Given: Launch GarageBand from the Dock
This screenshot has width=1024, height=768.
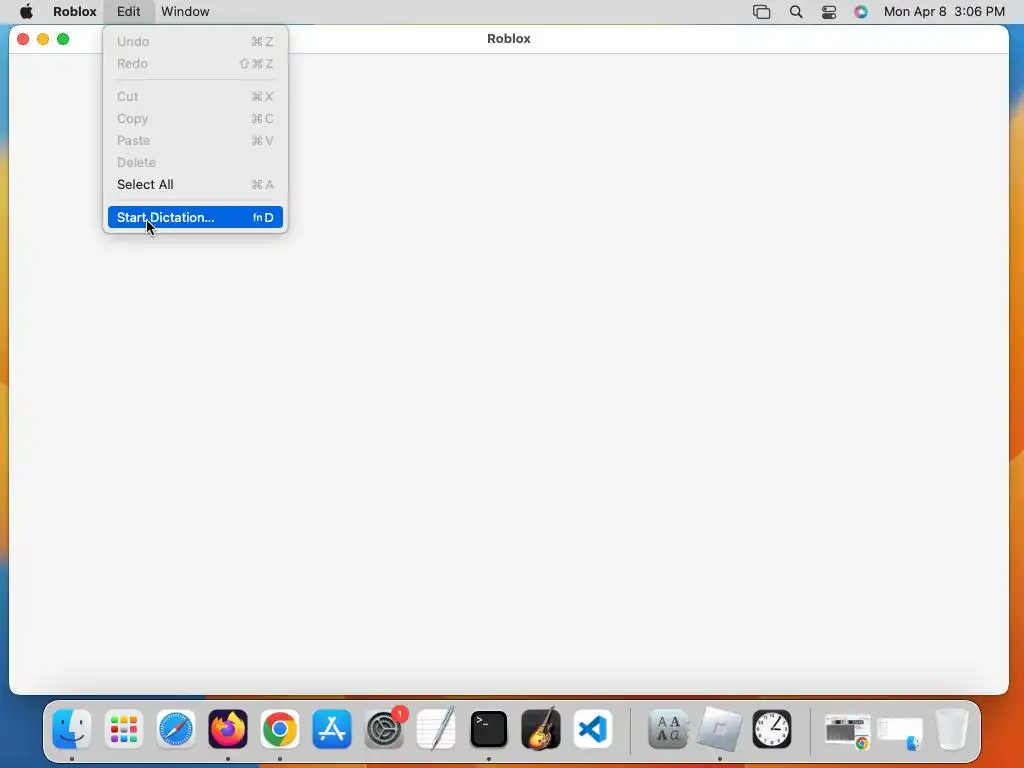Looking at the screenshot, I should (x=541, y=729).
